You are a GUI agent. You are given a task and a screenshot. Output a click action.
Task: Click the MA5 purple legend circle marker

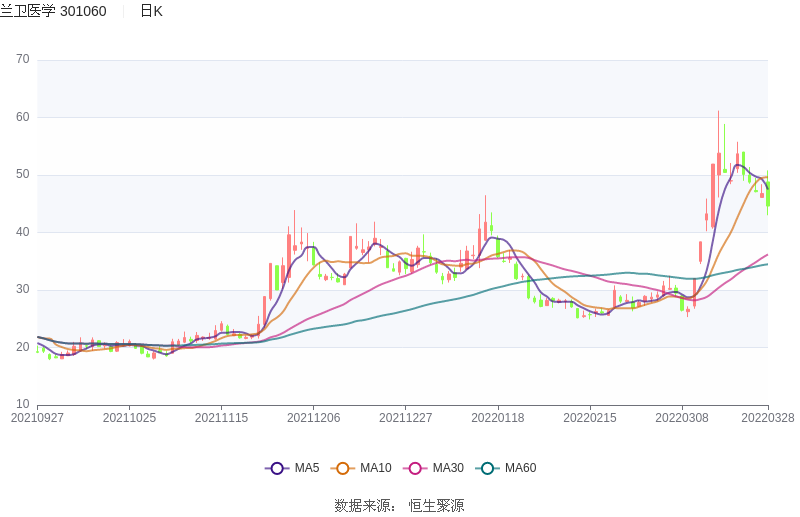tap(277, 468)
